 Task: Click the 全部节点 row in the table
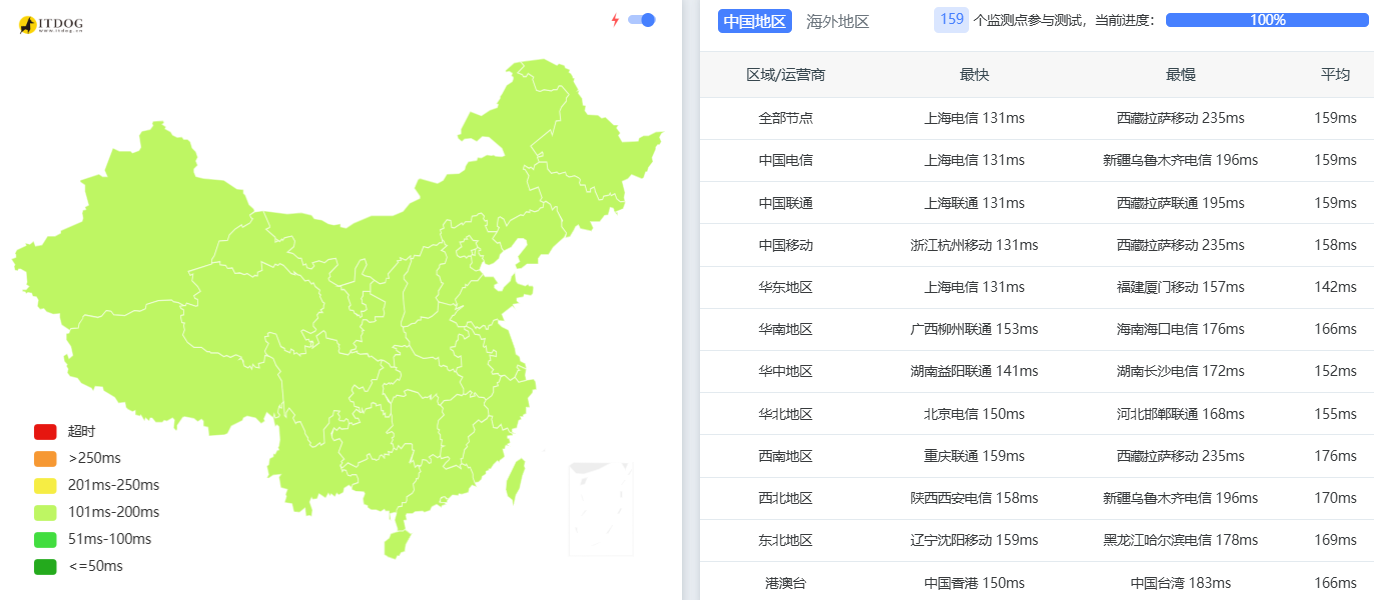click(x=786, y=117)
